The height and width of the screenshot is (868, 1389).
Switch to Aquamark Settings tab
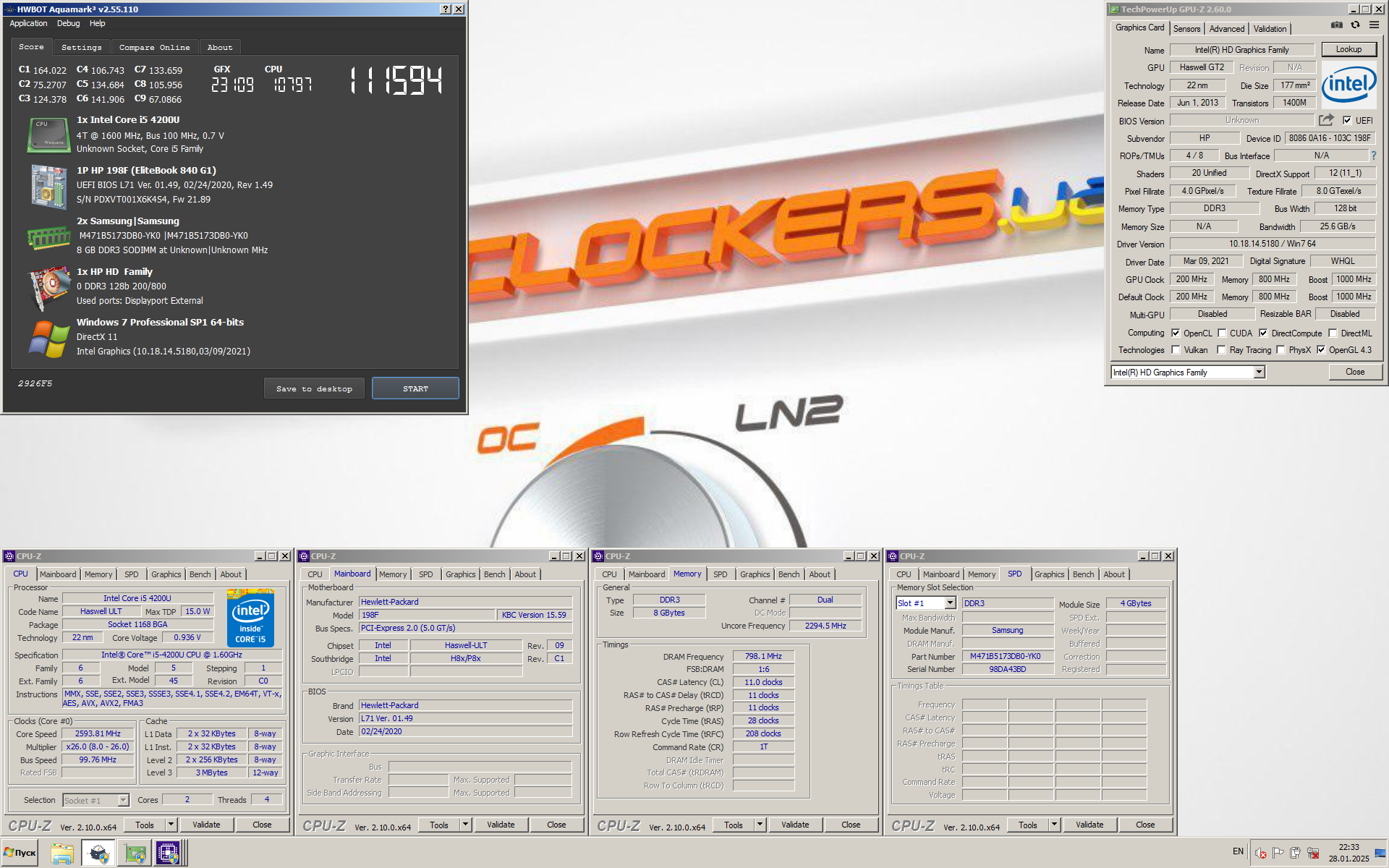point(82,48)
